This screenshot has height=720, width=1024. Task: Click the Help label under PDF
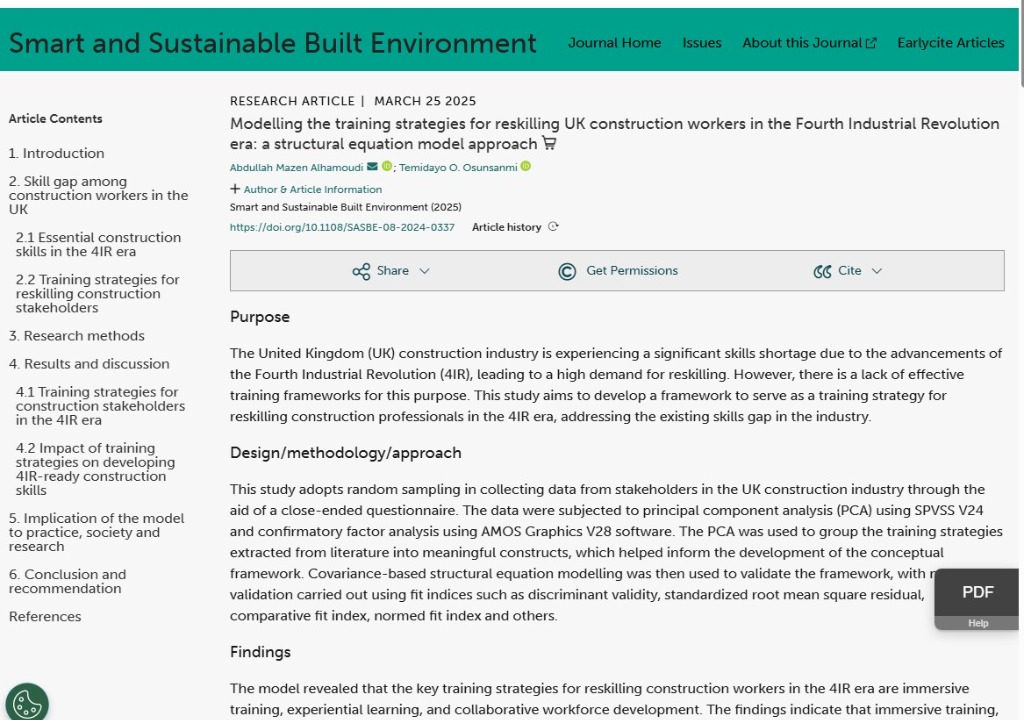[x=978, y=623]
